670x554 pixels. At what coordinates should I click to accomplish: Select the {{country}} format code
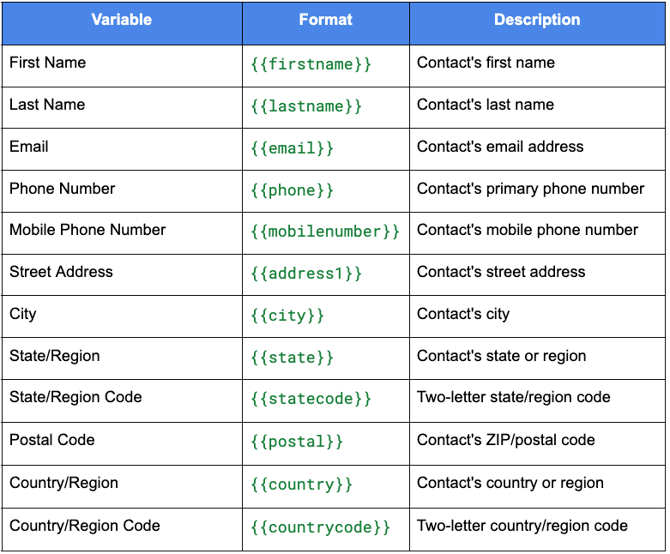[x=302, y=485]
